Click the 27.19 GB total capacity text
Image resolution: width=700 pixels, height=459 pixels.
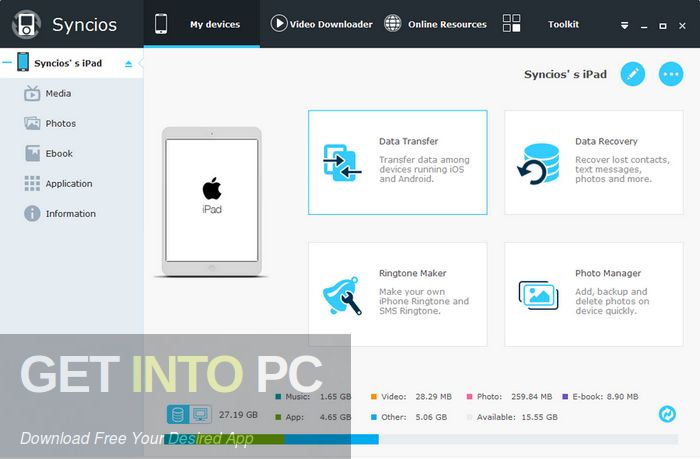point(238,415)
